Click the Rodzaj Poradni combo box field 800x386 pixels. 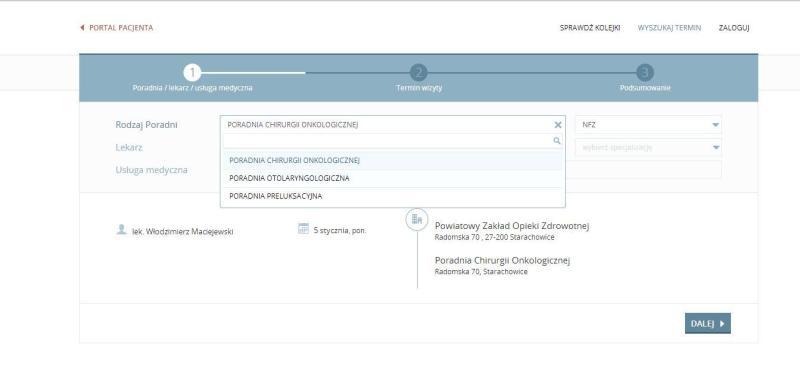[392, 125]
